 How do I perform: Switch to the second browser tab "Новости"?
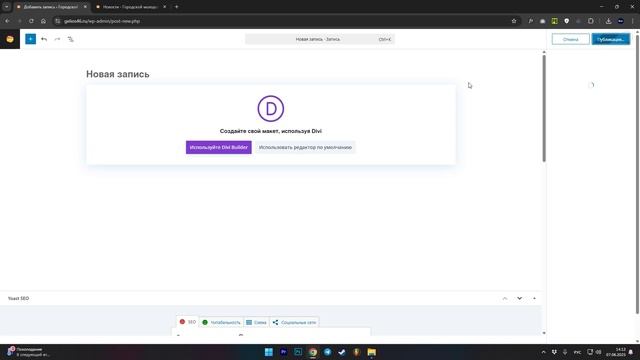point(131,7)
